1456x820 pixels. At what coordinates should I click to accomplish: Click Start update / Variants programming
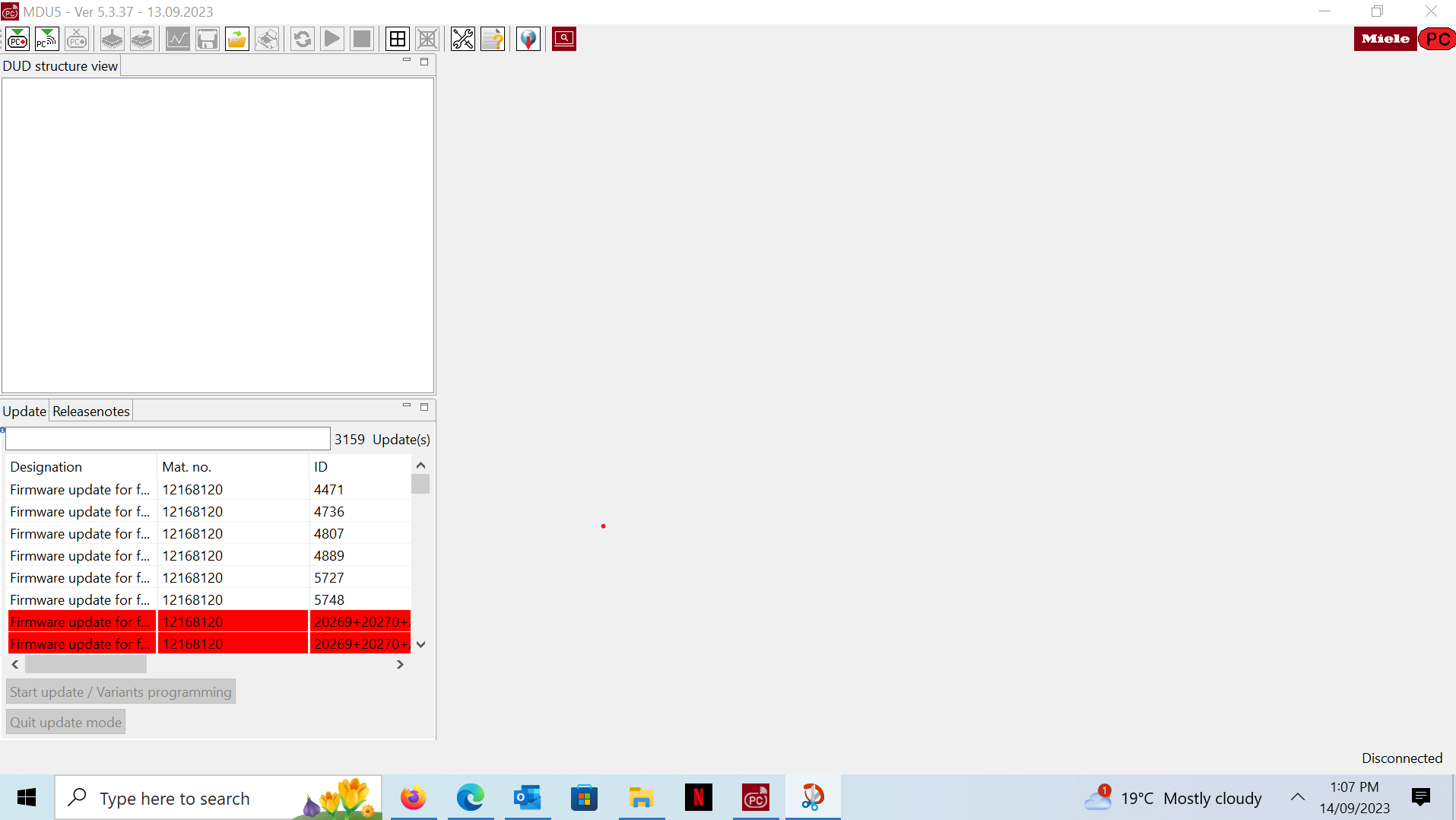[120, 691]
